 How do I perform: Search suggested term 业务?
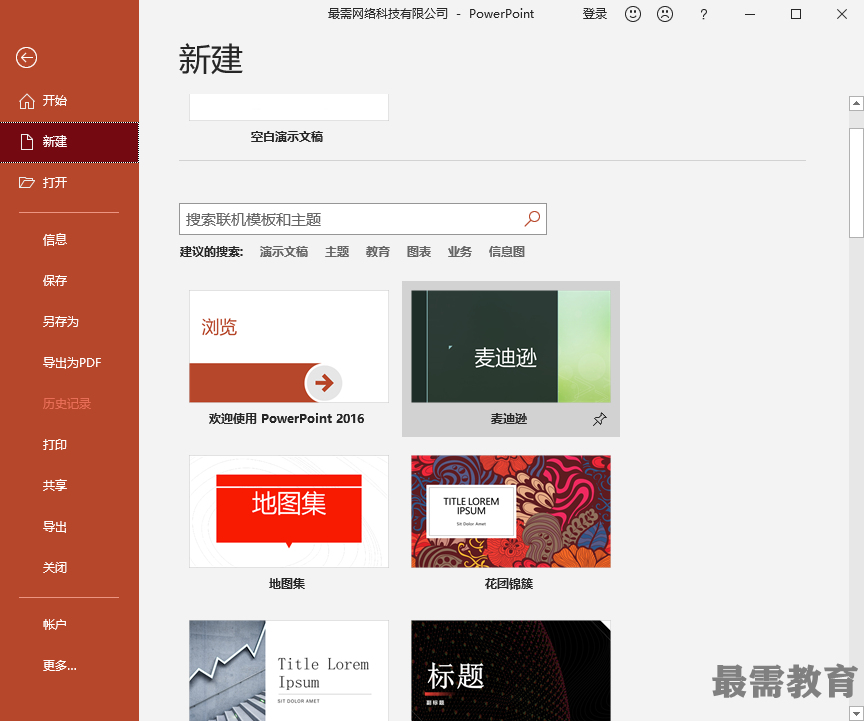click(460, 252)
